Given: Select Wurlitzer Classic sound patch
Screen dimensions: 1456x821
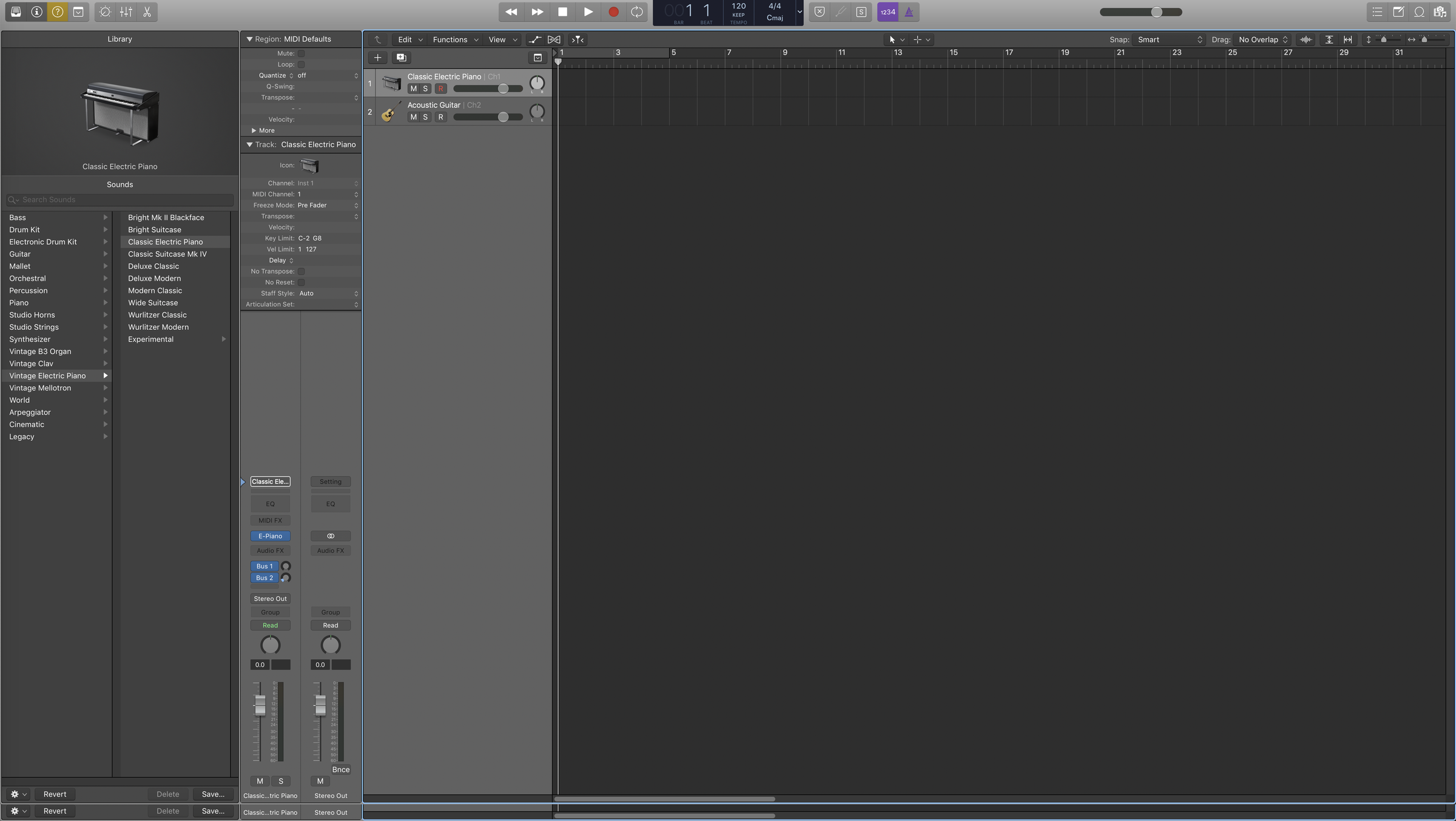Looking at the screenshot, I should coord(157,315).
